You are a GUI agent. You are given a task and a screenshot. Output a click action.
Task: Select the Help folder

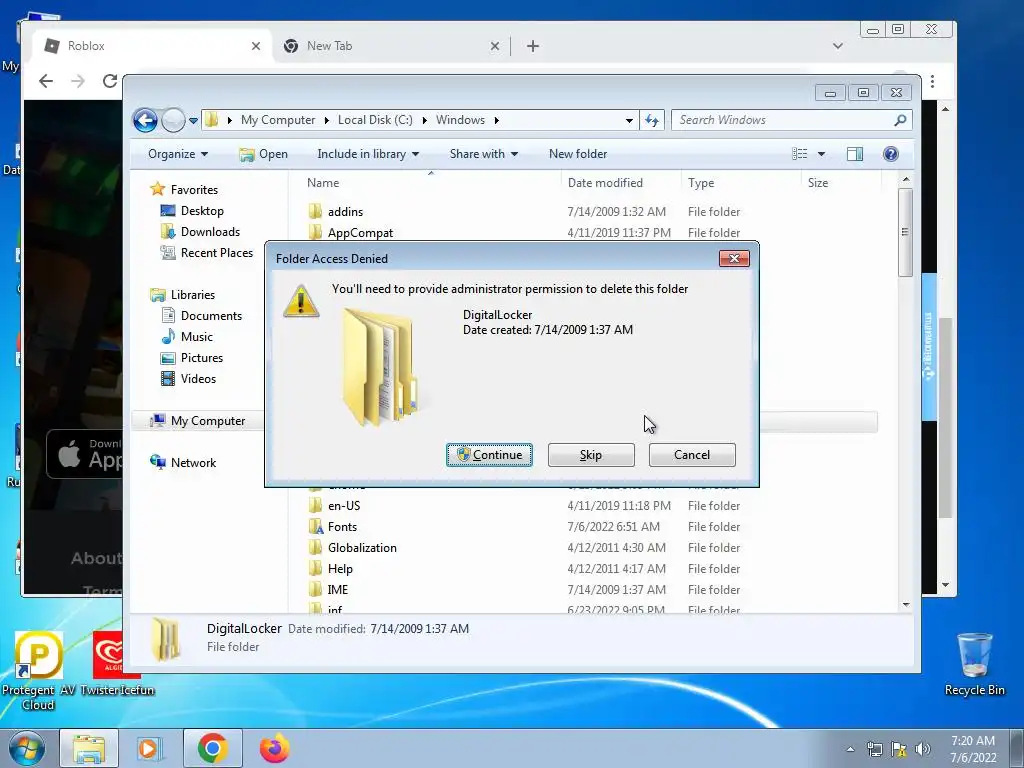pyautogui.click(x=340, y=569)
